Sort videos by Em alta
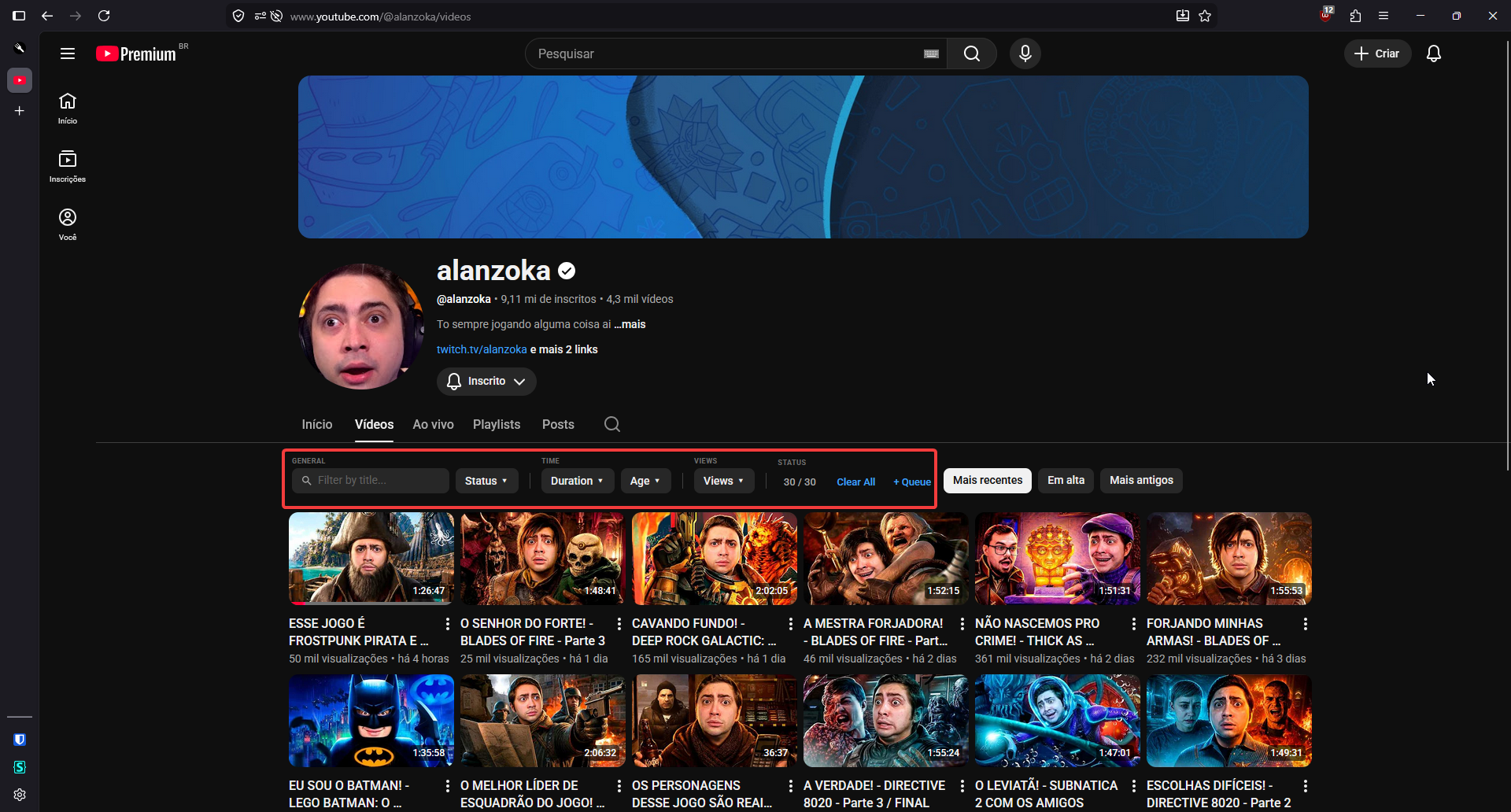 (1066, 481)
